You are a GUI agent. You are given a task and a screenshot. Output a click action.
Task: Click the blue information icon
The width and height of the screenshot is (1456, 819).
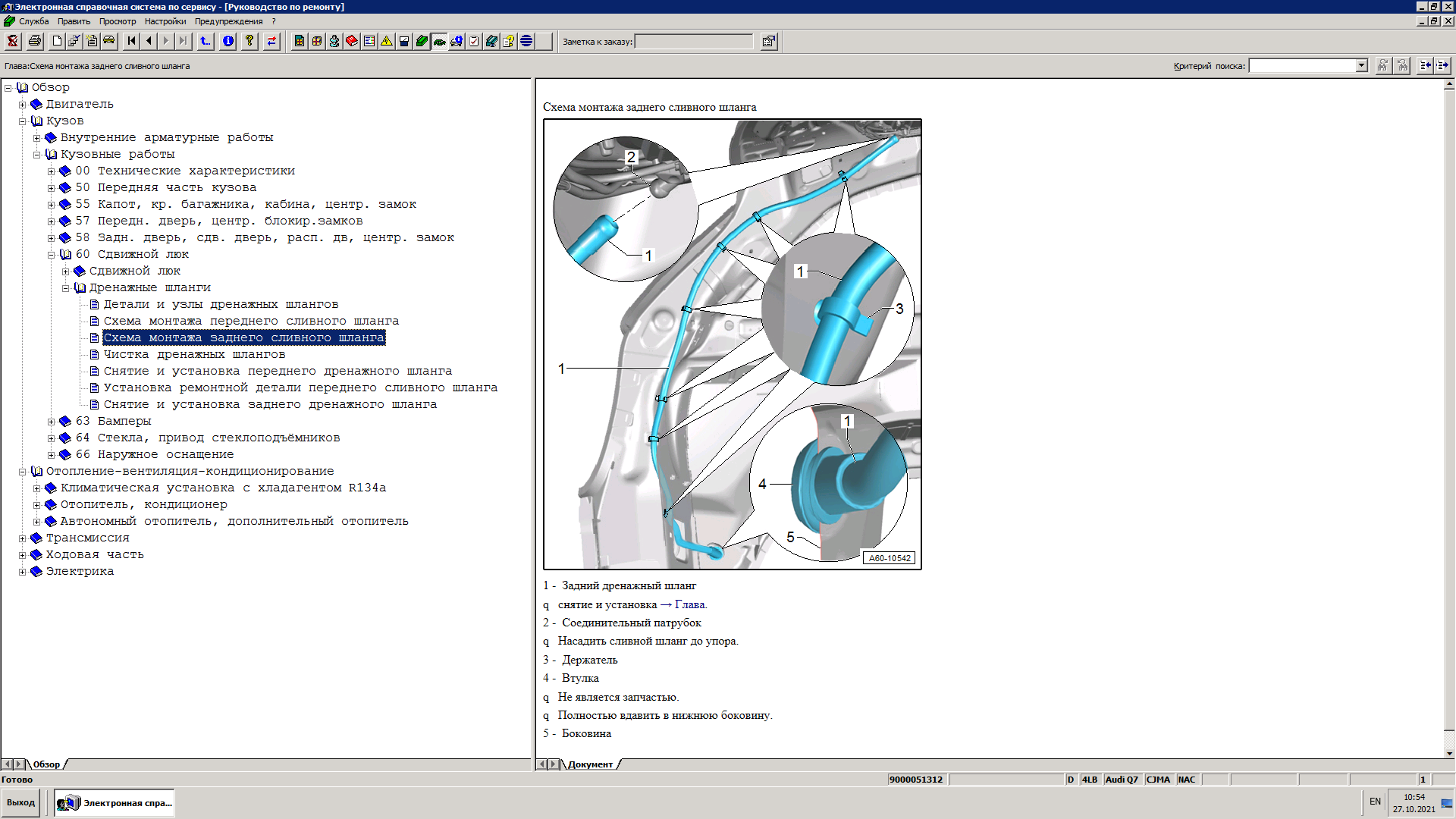pyautogui.click(x=228, y=41)
